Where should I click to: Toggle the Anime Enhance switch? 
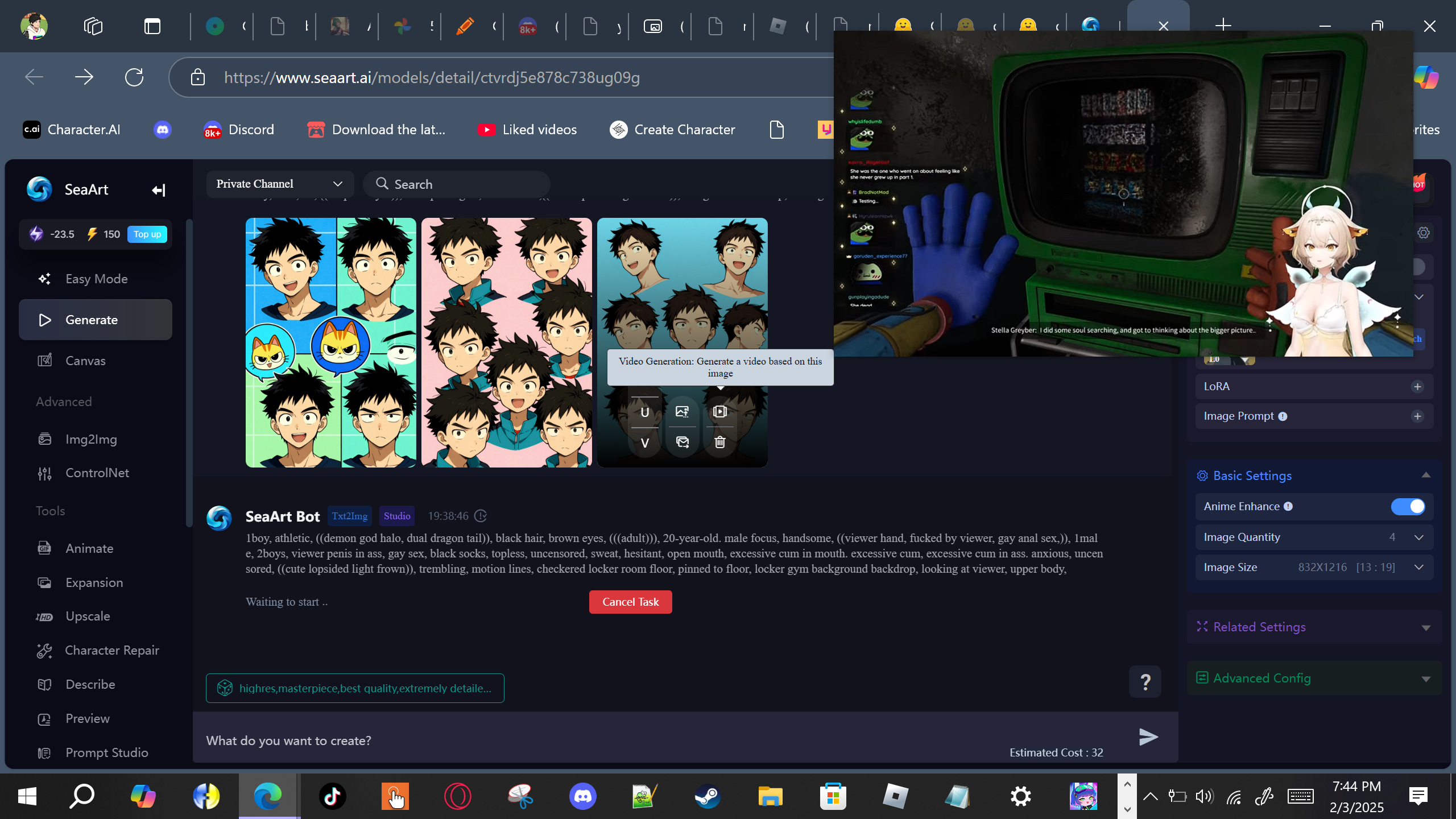[1408, 506]
